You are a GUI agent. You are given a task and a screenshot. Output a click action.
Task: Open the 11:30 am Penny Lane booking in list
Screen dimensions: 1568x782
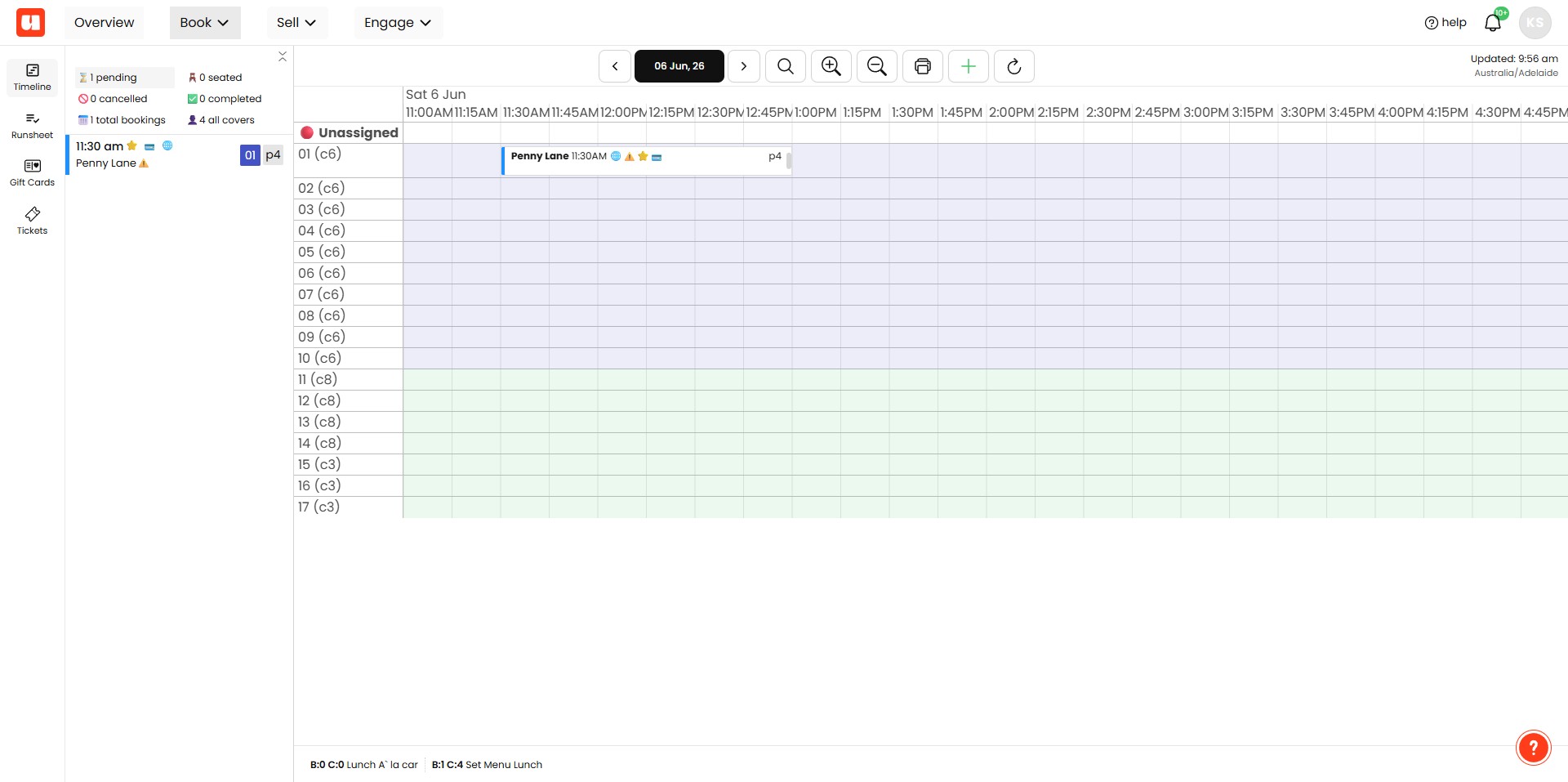point(179,154)
